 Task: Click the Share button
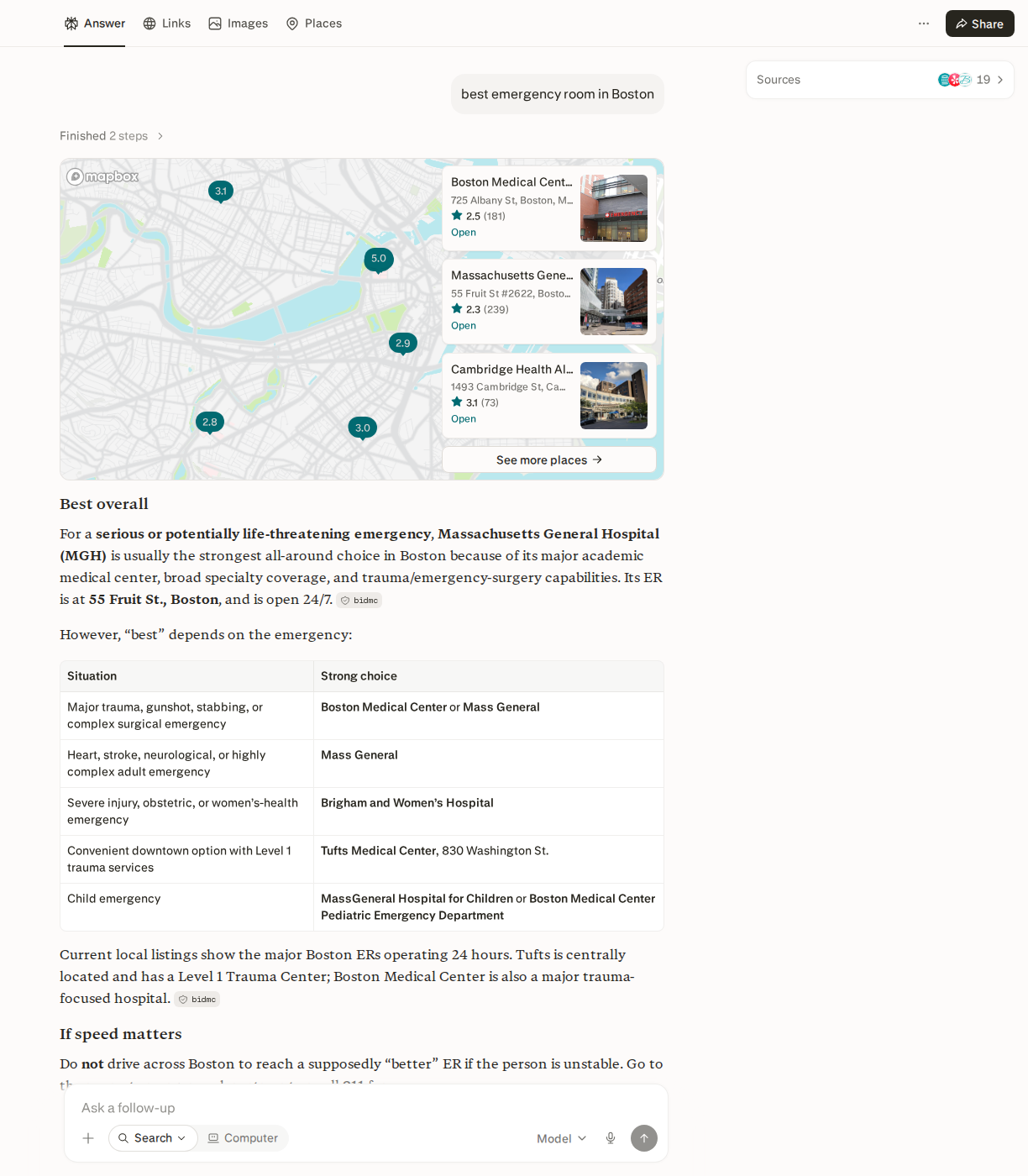[979, 24]
